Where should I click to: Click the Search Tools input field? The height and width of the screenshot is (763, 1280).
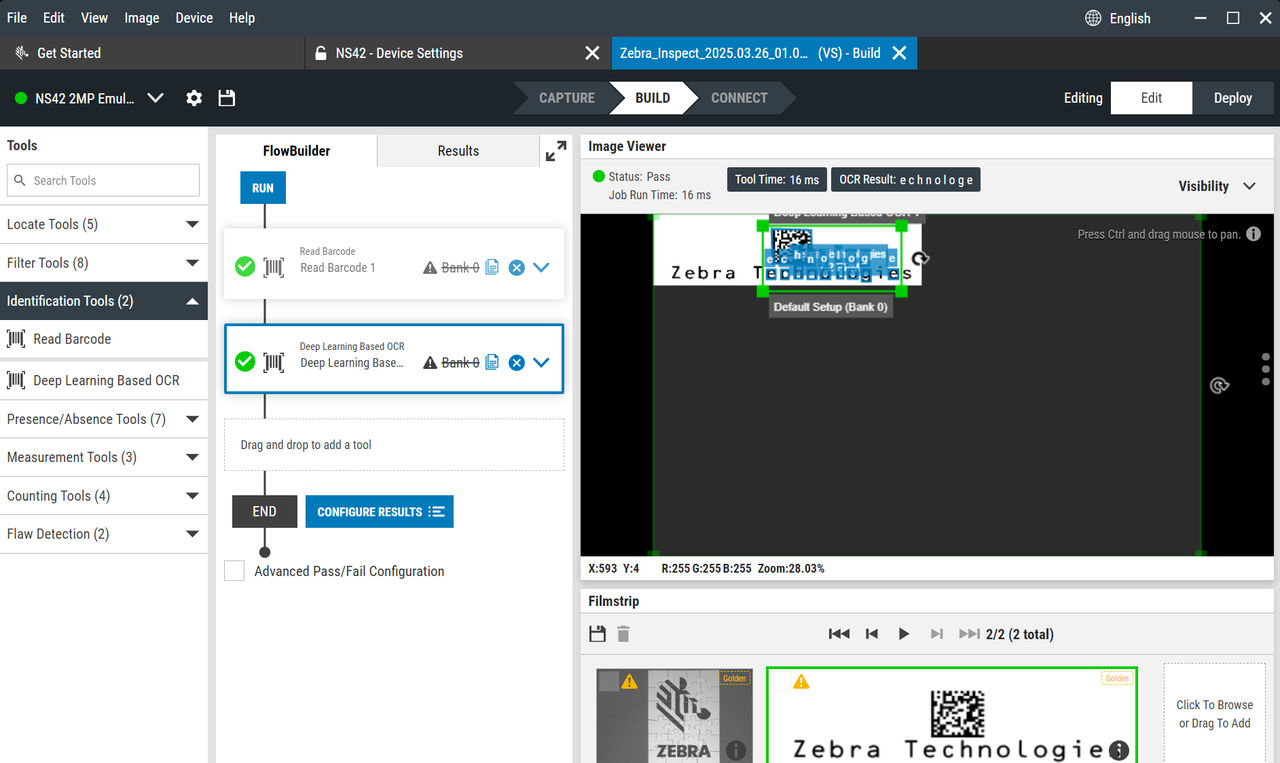103,180
